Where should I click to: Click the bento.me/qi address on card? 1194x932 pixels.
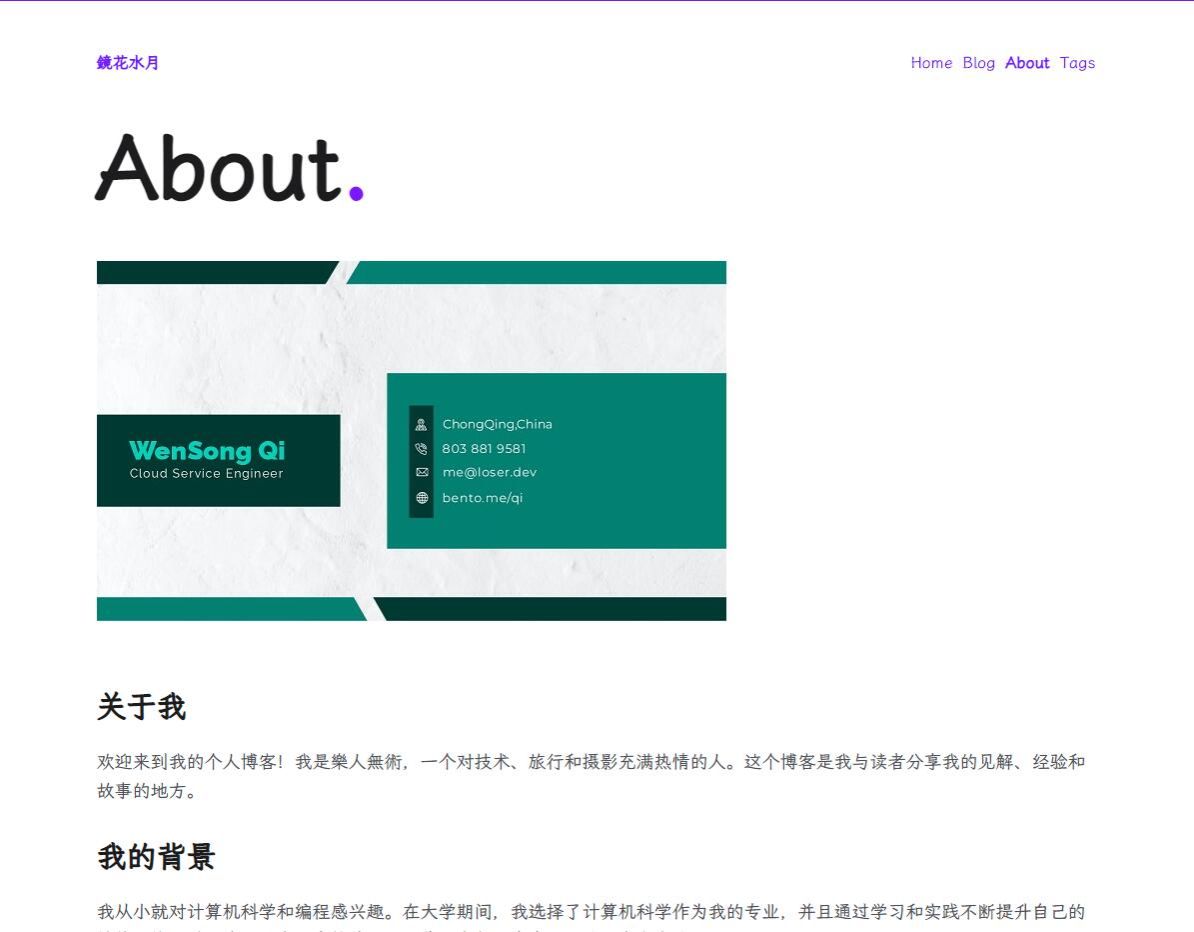(482, 498)
